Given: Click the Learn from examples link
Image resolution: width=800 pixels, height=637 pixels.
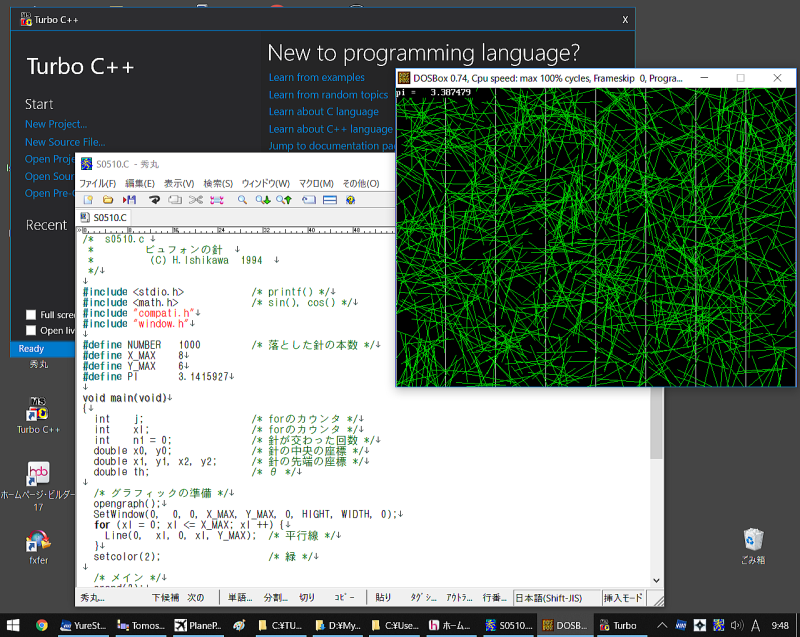Looking at the screenshot, I should [x=317, y=78].
